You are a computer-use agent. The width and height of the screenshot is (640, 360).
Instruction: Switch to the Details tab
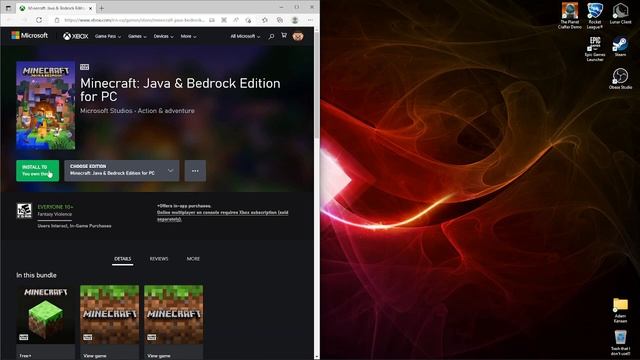[122, 259]
